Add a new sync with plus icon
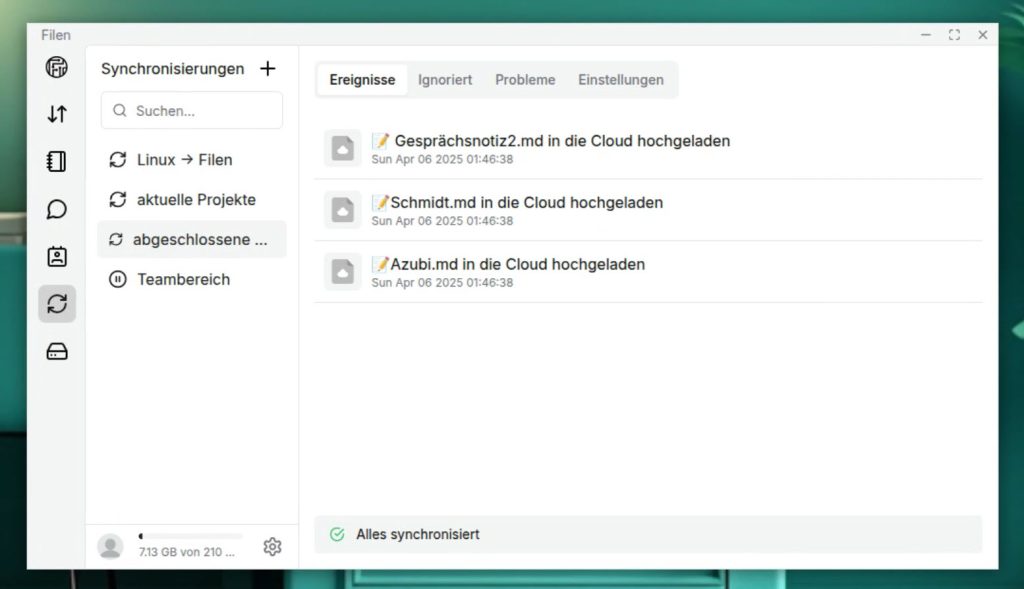Image resolution: width=1024 pixels, height=589 pixels. tap(267, 69)
